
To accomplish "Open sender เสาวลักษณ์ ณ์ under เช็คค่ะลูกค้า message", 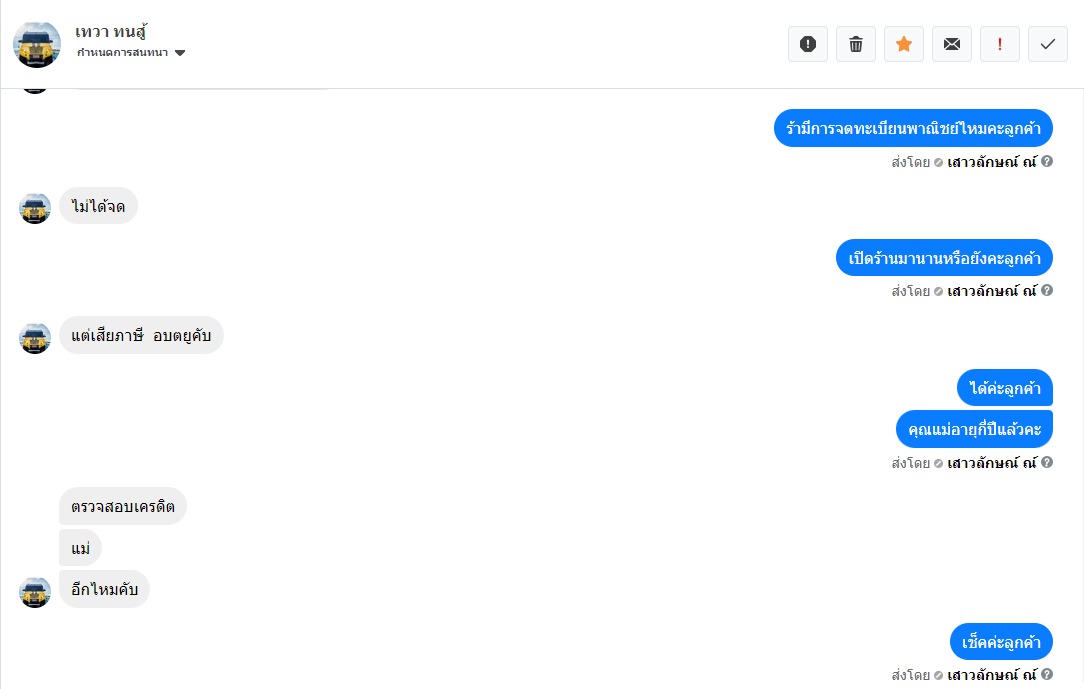I will pos(991,675).
